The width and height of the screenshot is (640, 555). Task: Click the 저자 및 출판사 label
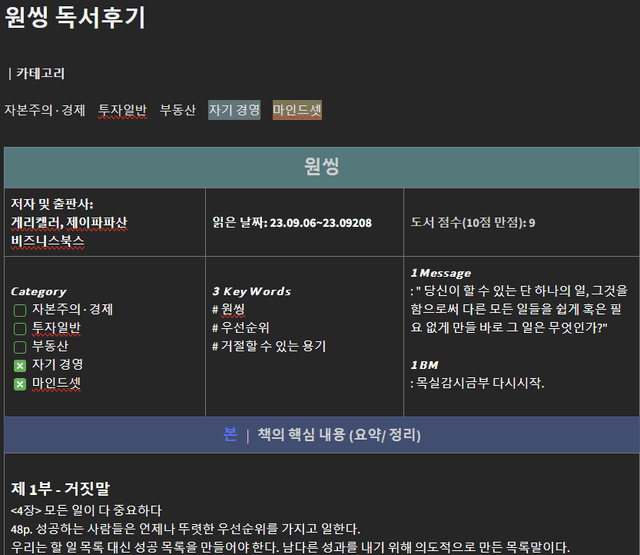[52, 204]
